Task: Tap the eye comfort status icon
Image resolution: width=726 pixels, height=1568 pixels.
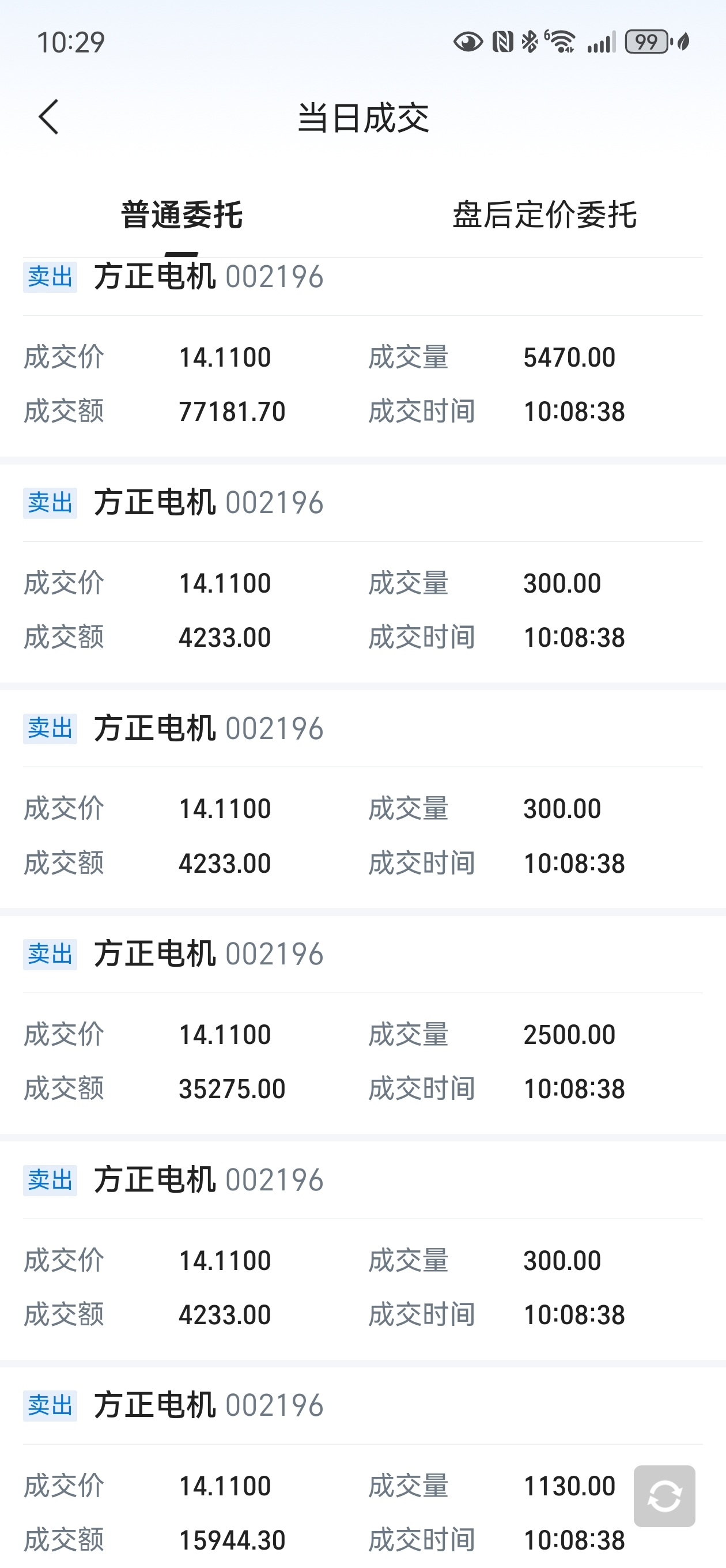Action: point(468,42)
